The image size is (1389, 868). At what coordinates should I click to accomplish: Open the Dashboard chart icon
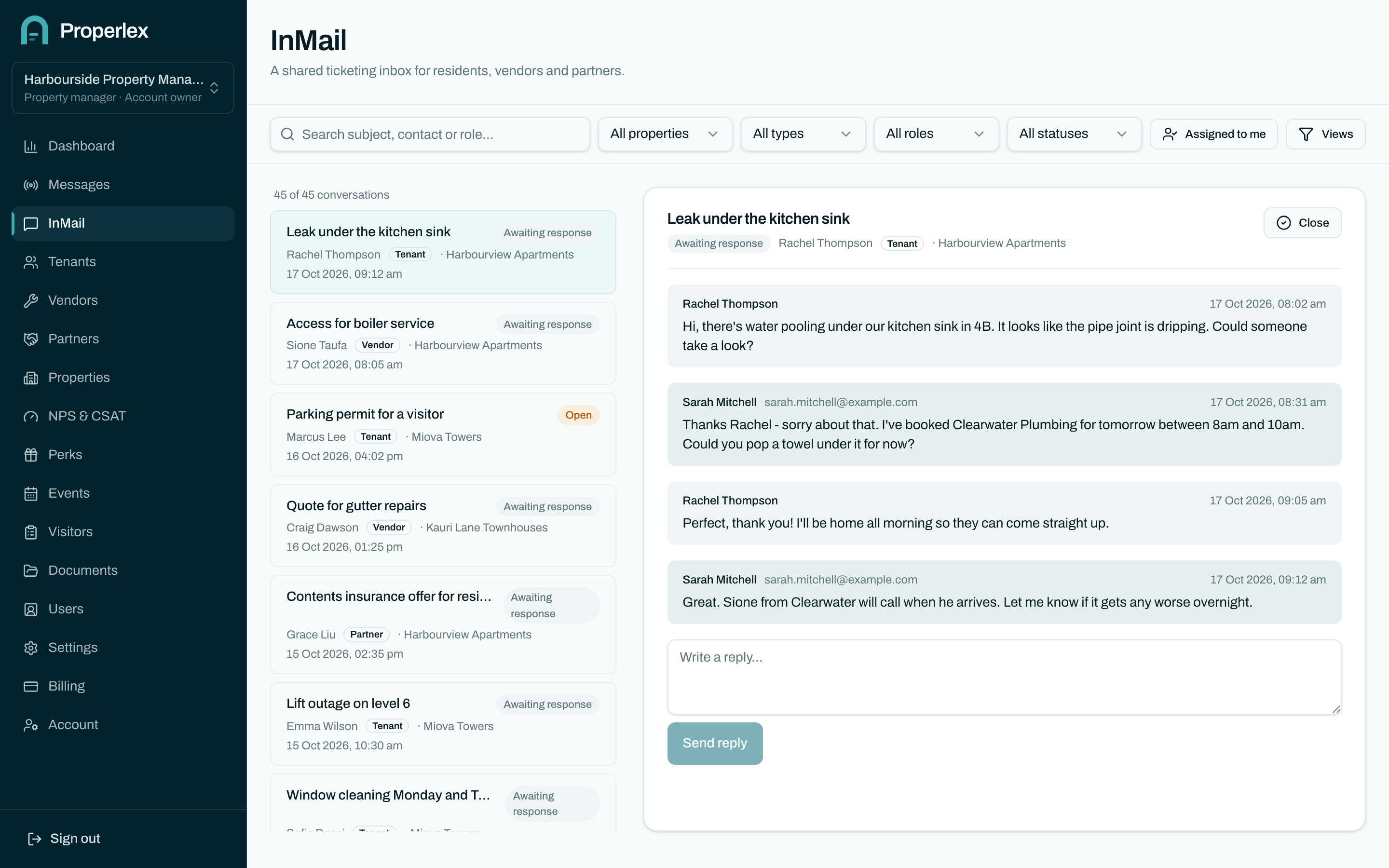click(x=30, y=147)
